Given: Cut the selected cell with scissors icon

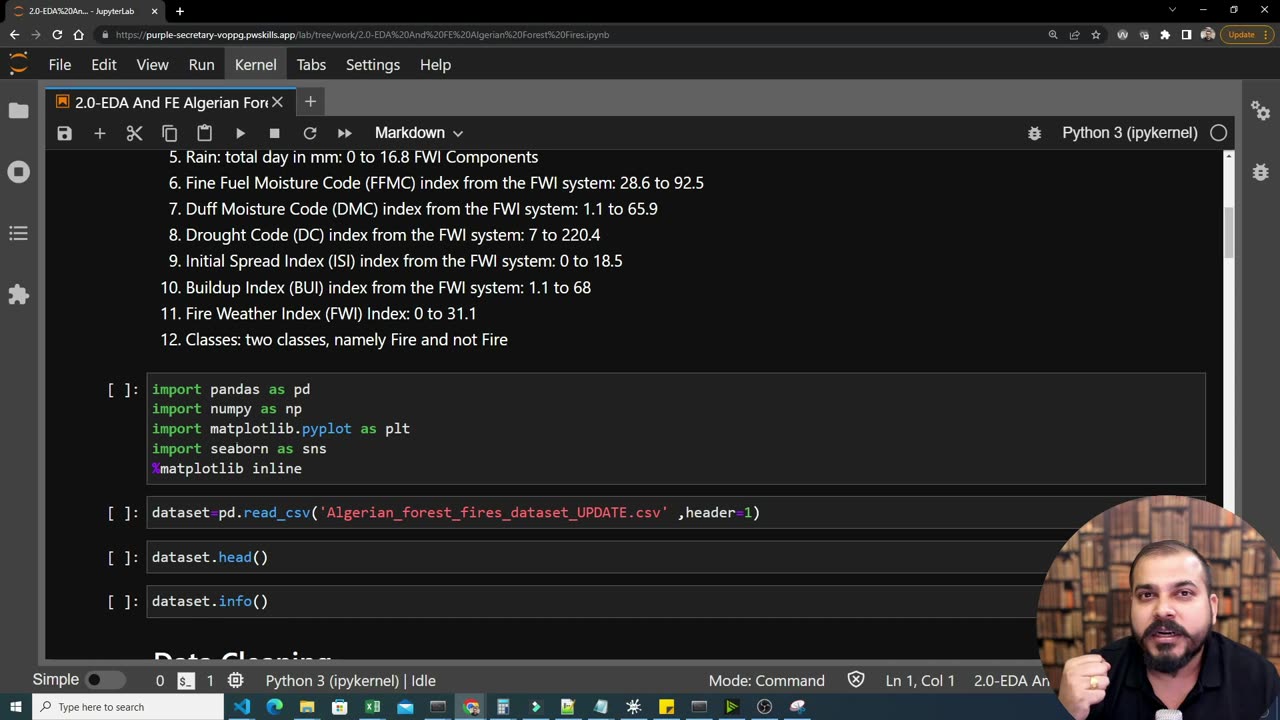Looking at the screenshot, I should click(134, 133).
